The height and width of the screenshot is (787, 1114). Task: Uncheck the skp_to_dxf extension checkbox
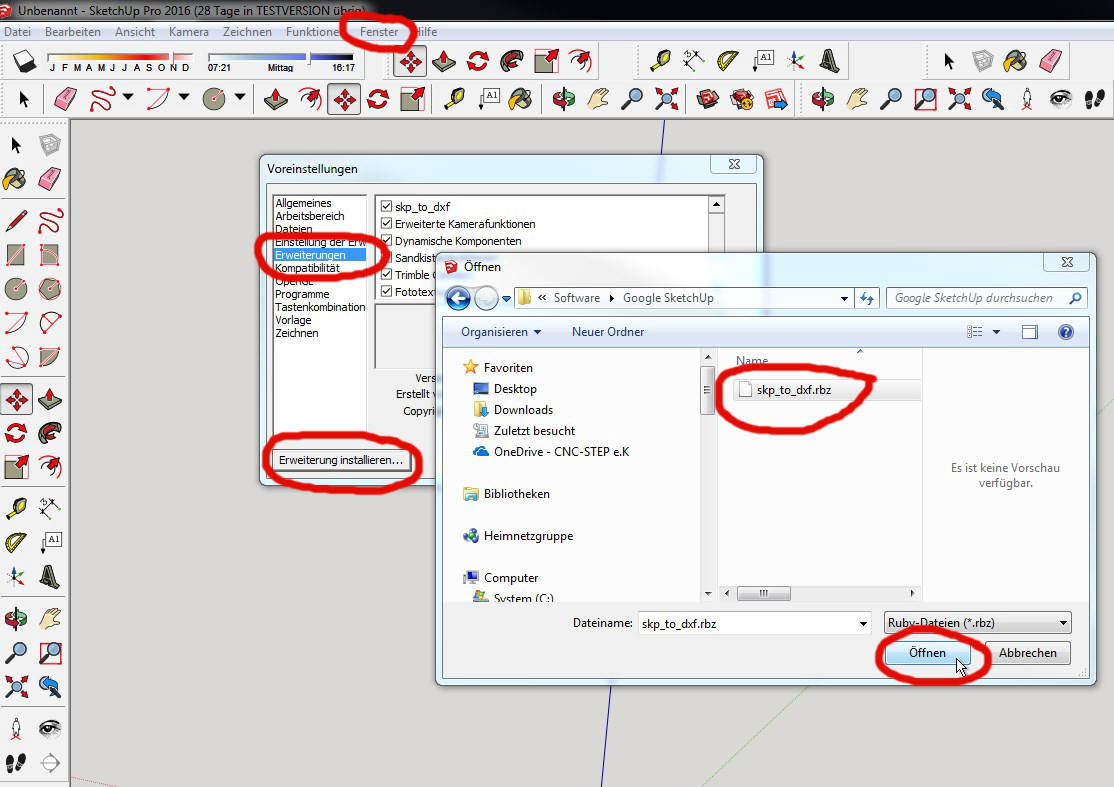[x=386, y=206]
